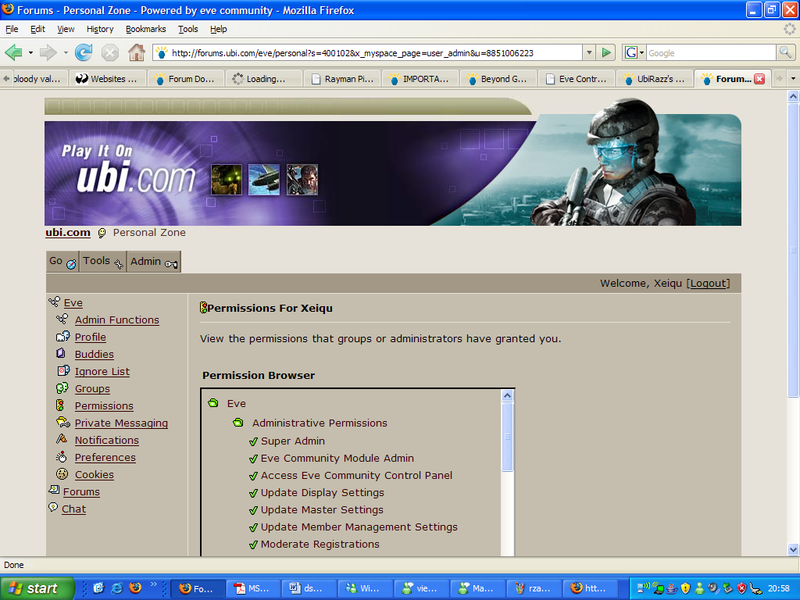This screenshot has height=600, width=800.
Task: Switch to the Websites tab
Action: (107, 79)
